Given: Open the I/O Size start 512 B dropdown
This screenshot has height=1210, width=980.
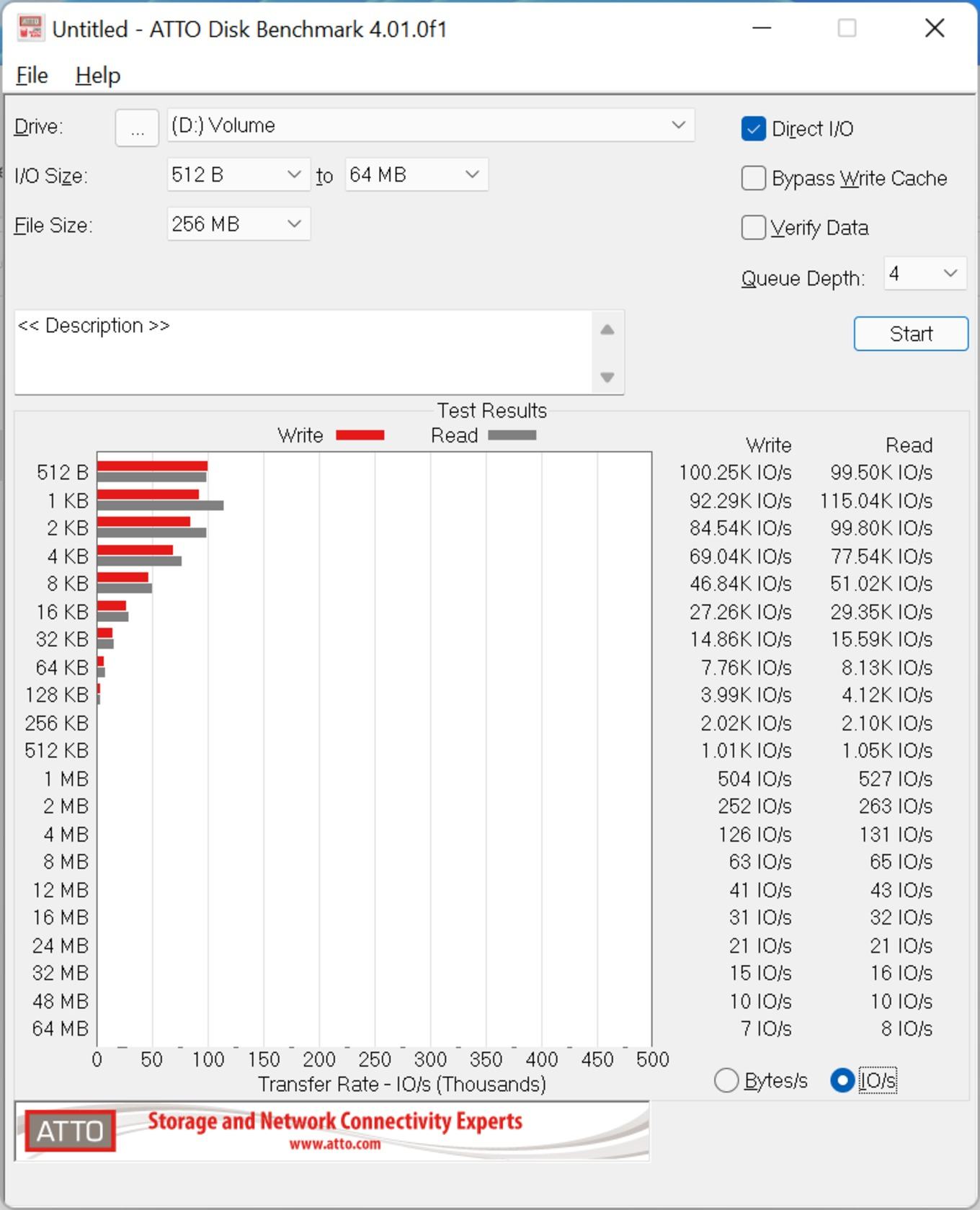Looking at the screenshot, I should pos(238,175).
